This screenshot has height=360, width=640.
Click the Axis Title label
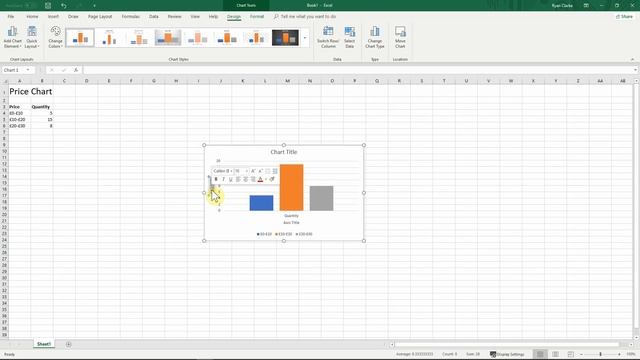tap(291, 222)
